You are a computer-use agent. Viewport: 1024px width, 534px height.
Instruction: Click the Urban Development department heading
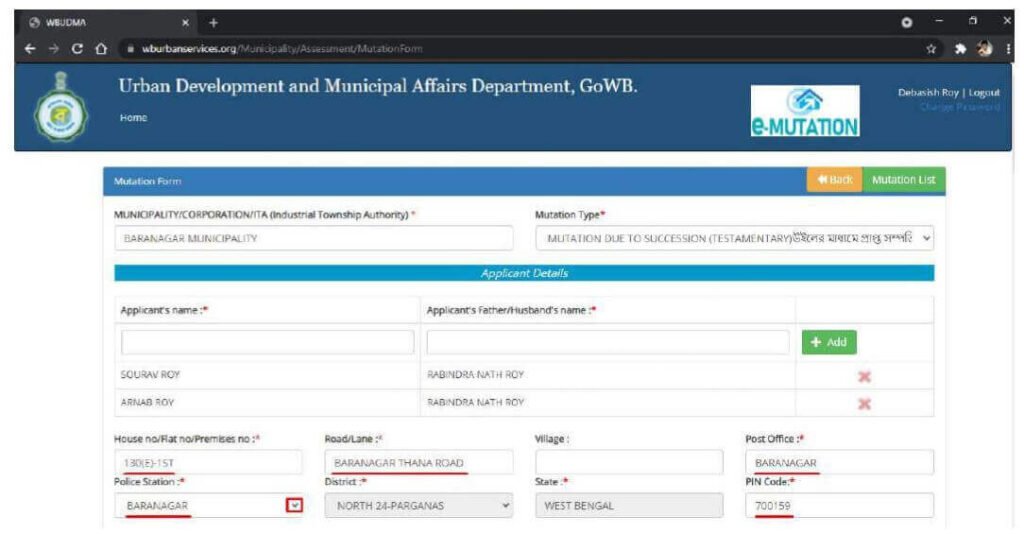[377, 86]
